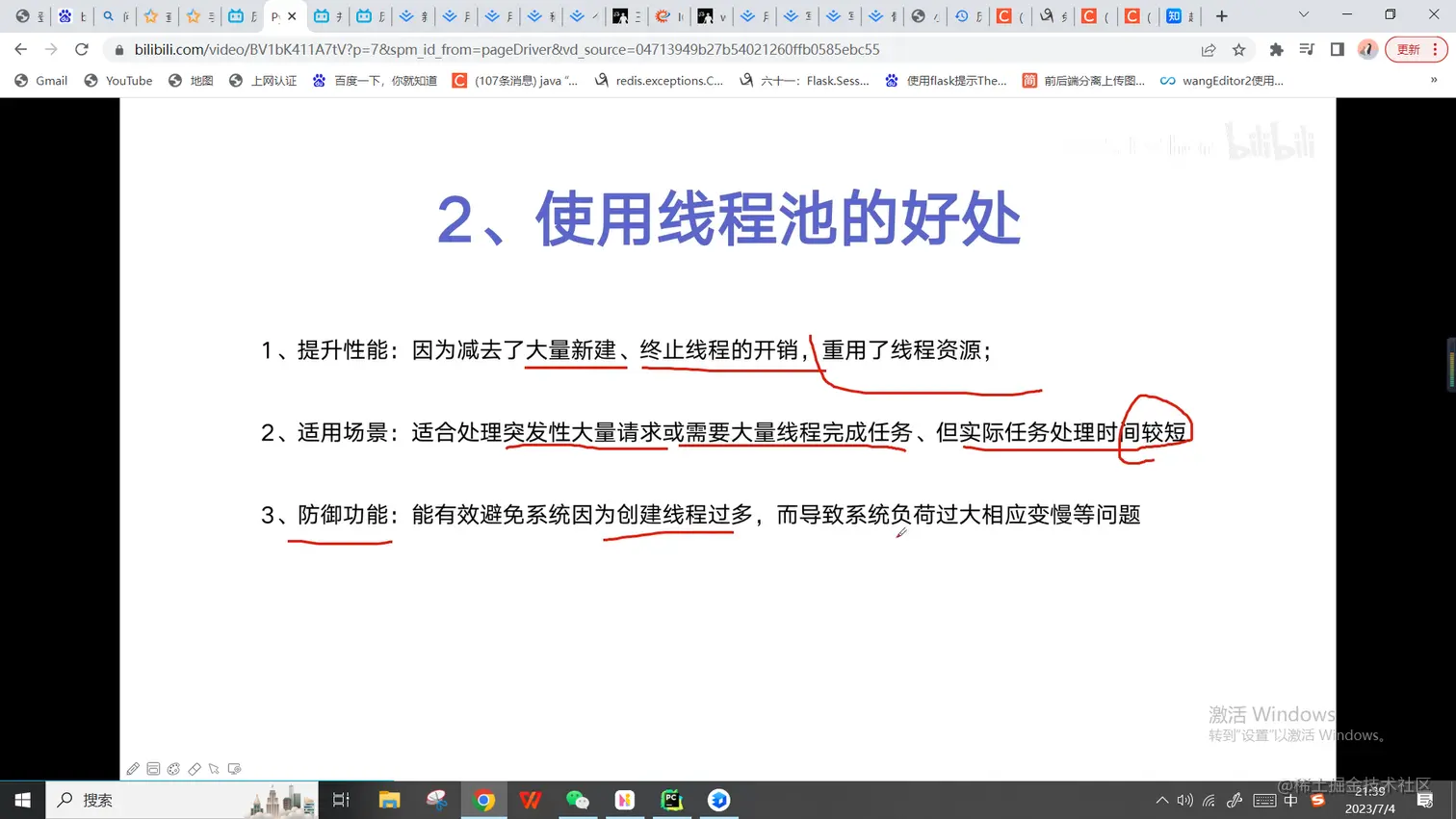Click the 更新 update button
The height and width of the screenshot is (819, 1456).
(1416, 50)
